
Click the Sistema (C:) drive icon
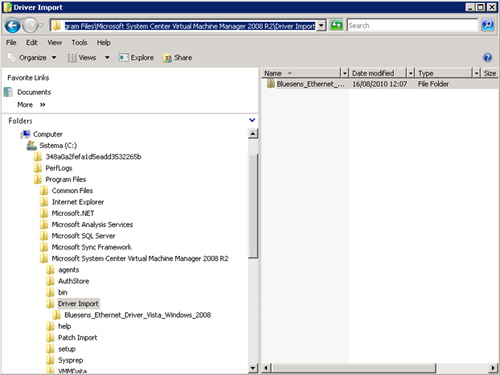(x=32, y=145)
